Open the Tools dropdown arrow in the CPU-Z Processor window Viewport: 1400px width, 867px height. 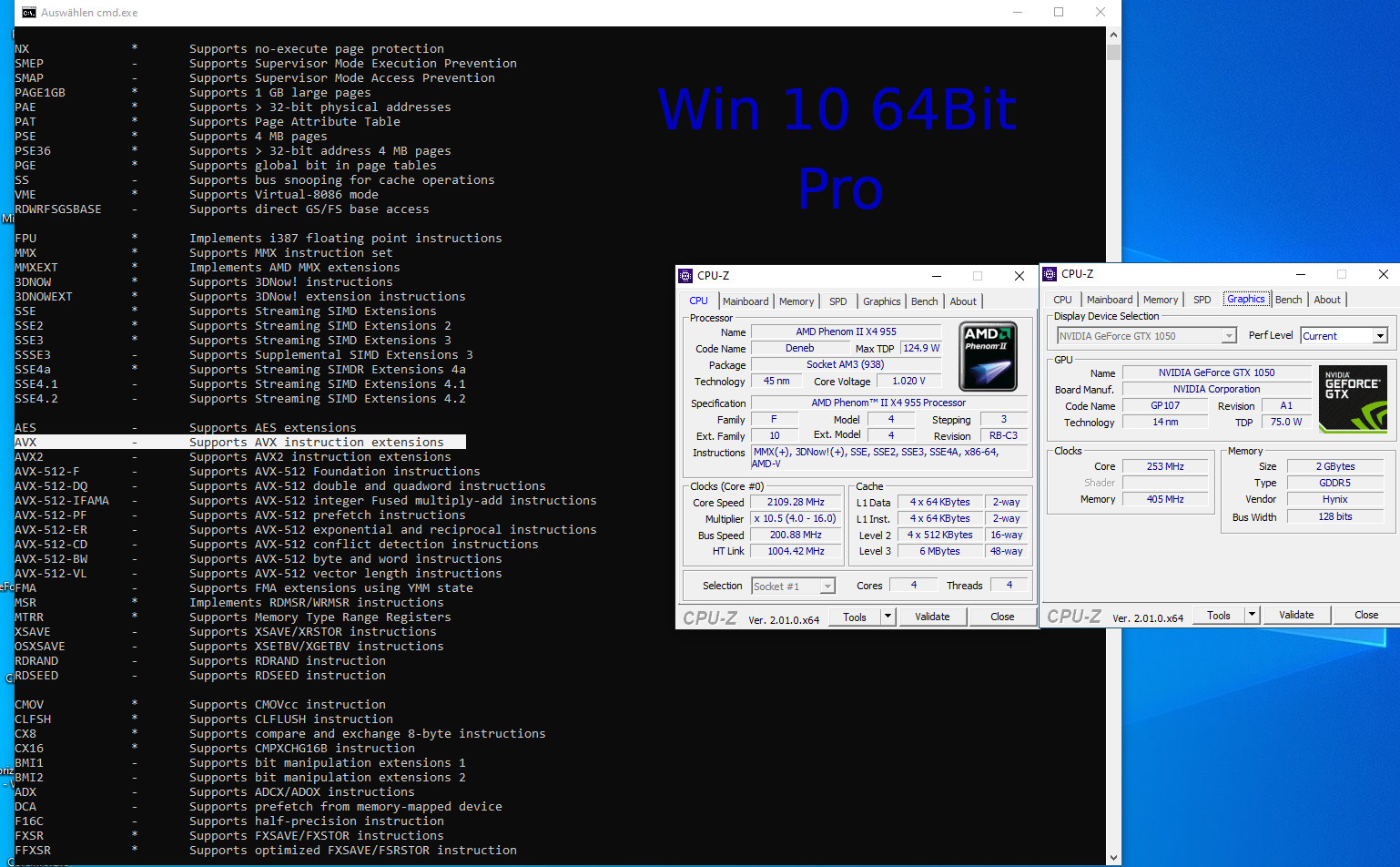(x=888, y=617)
